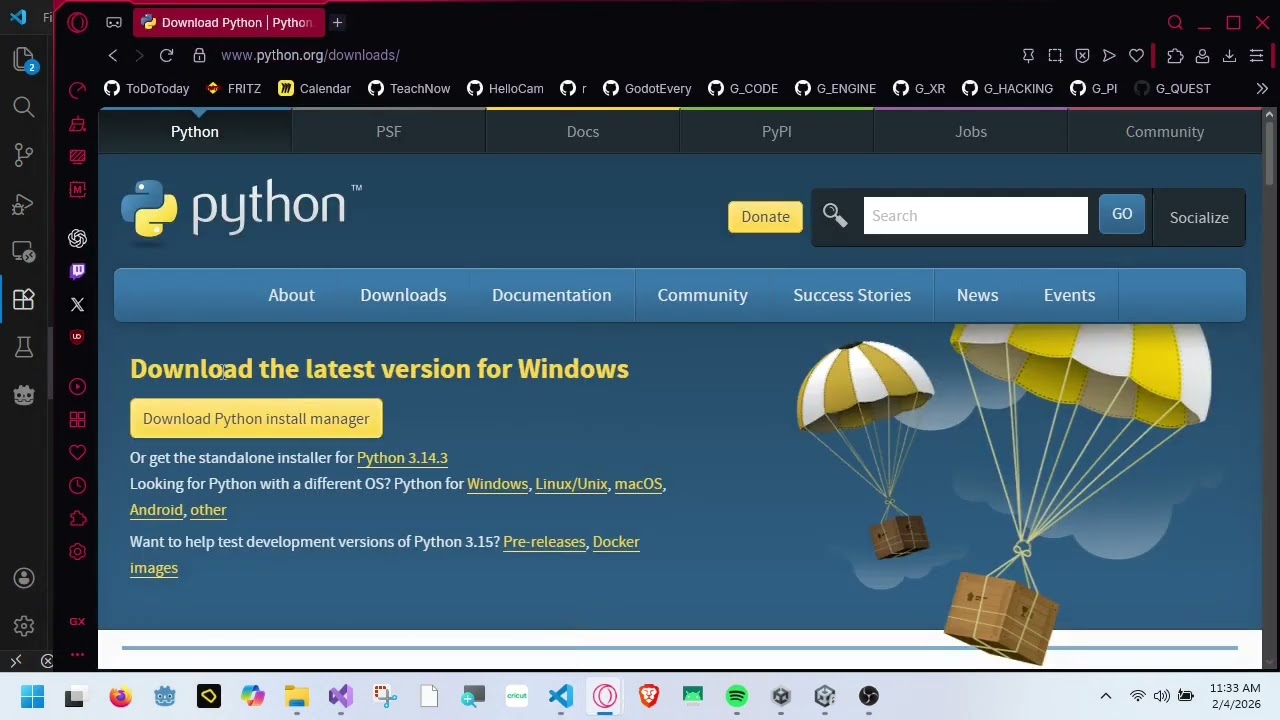Expand hidden system tray icons
Screen dimensions: 1280x720
pos(1105,696)
